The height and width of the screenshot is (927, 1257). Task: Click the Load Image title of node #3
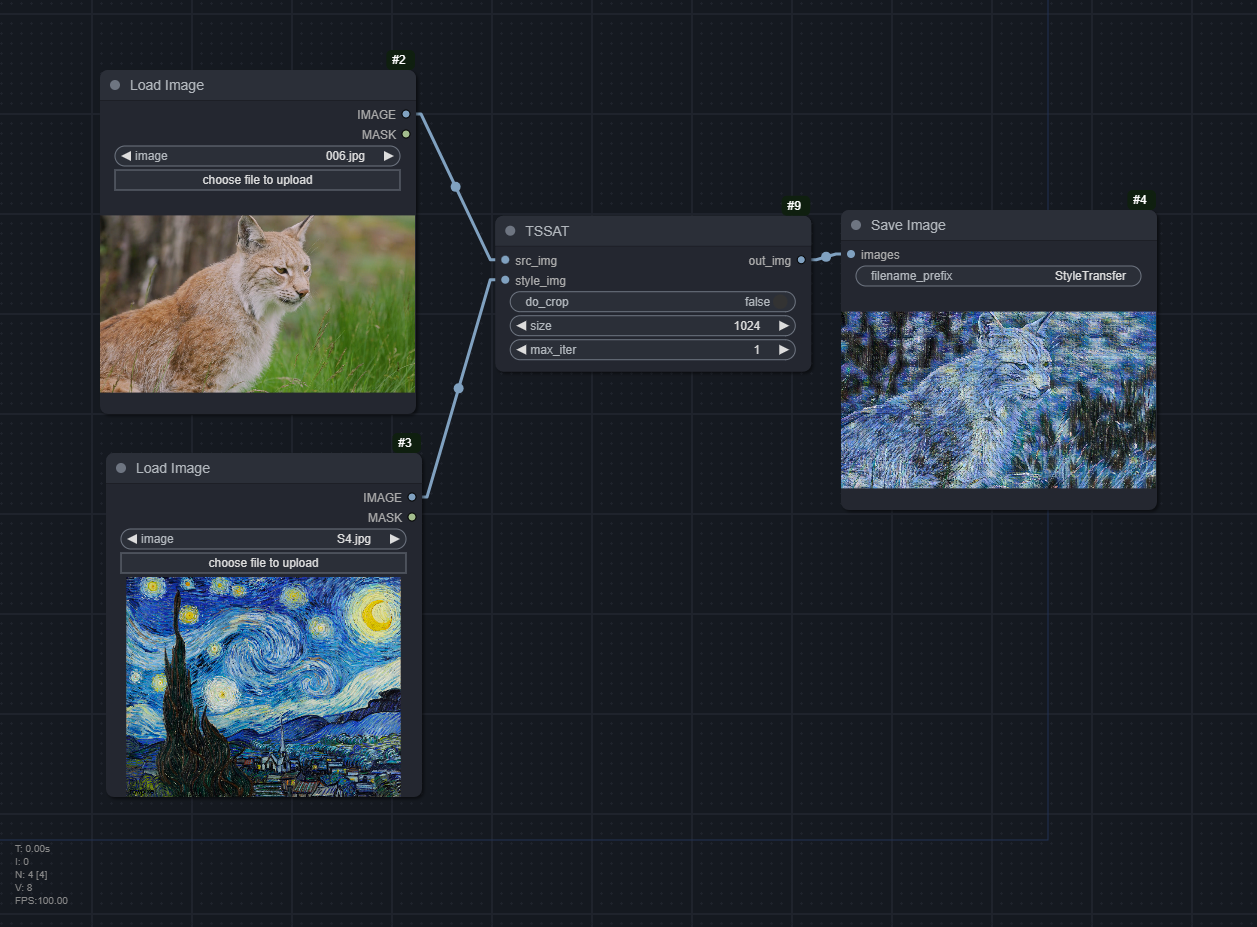(x=173, y=468)
